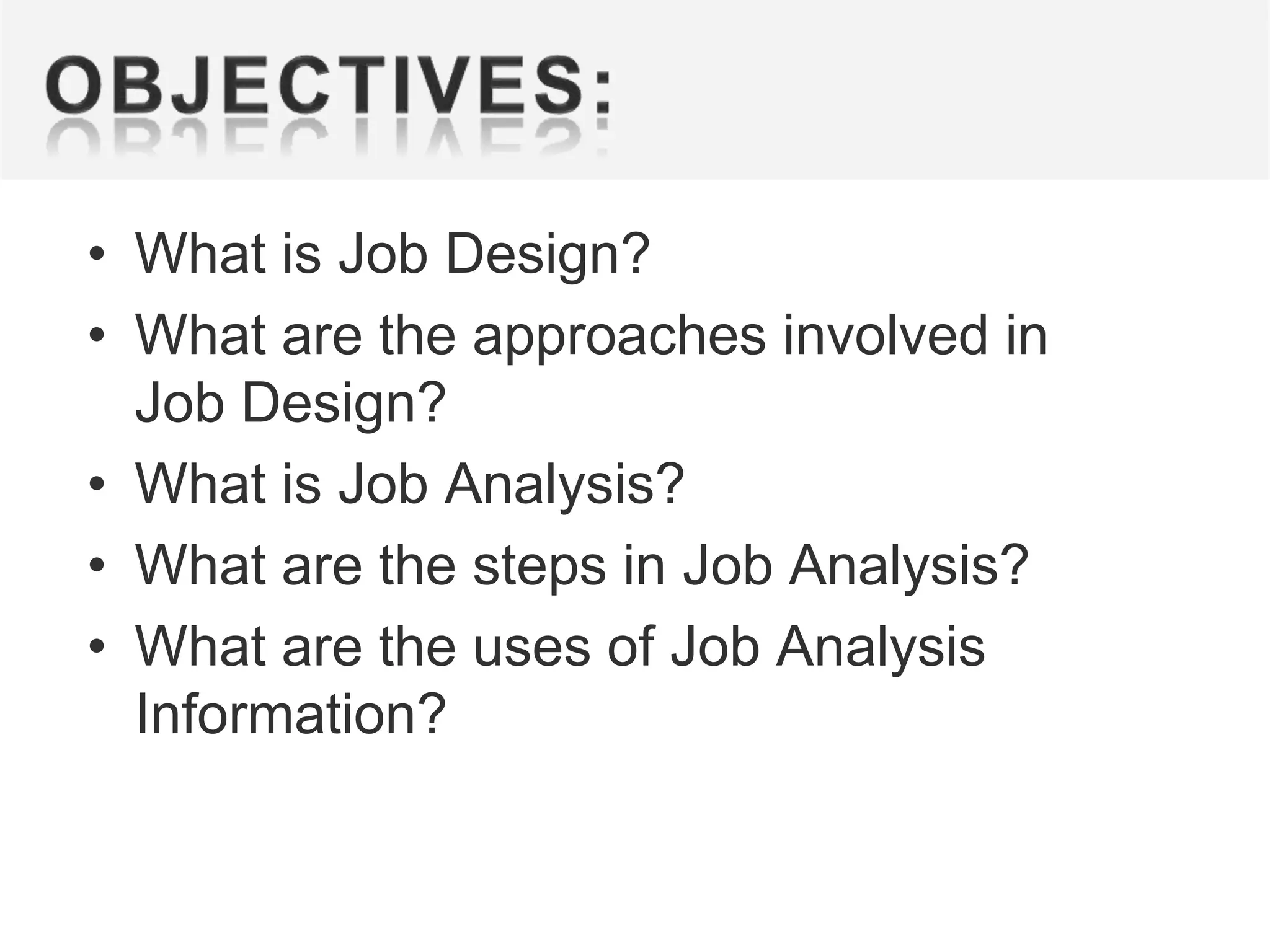Click 'What are the uses of Job Analysis' line

tap(560, 648)
